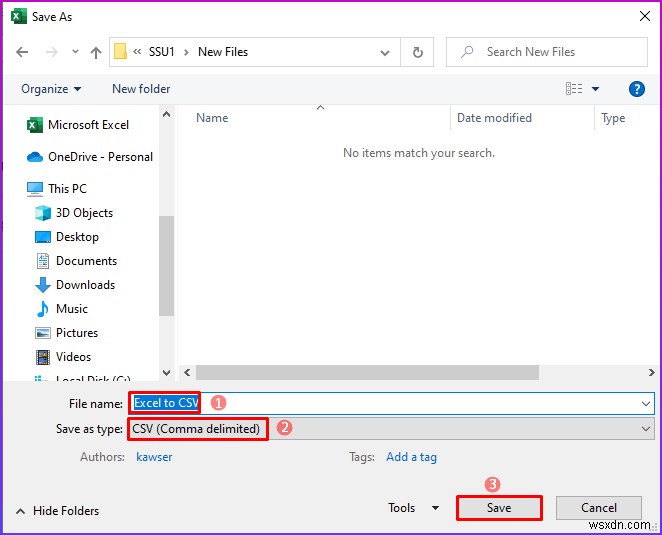Click the Music note icon
The height and width of the screenshot is (535, 662).
tap(43, 309)
